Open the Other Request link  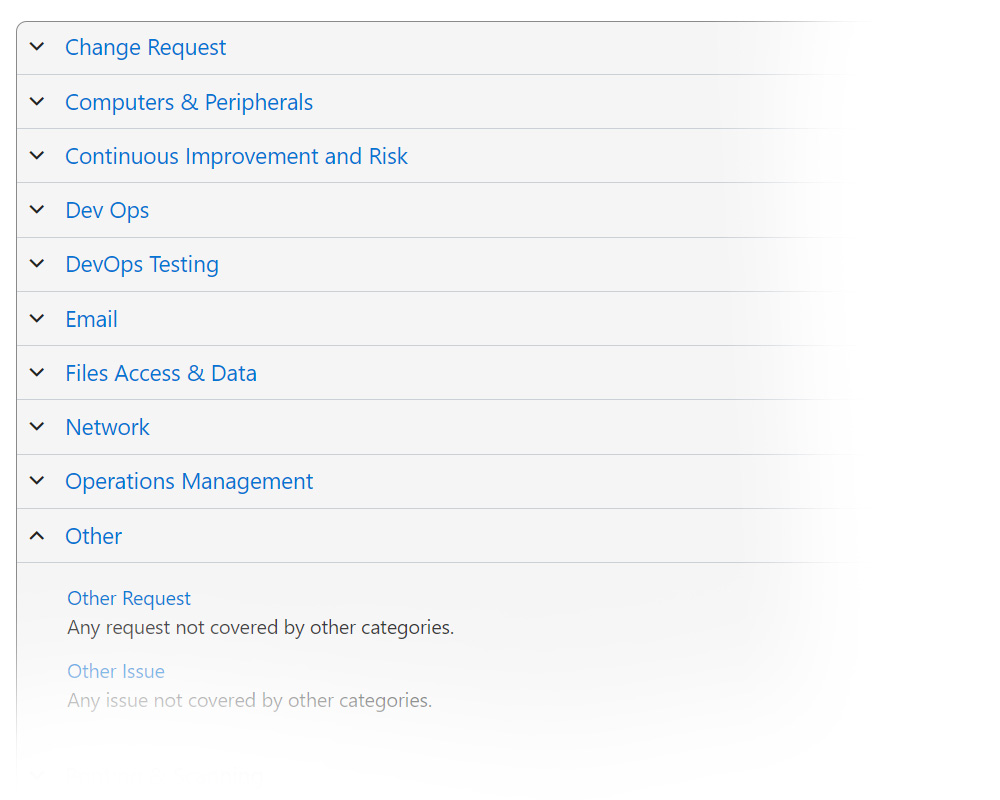[x=129, y=598]
